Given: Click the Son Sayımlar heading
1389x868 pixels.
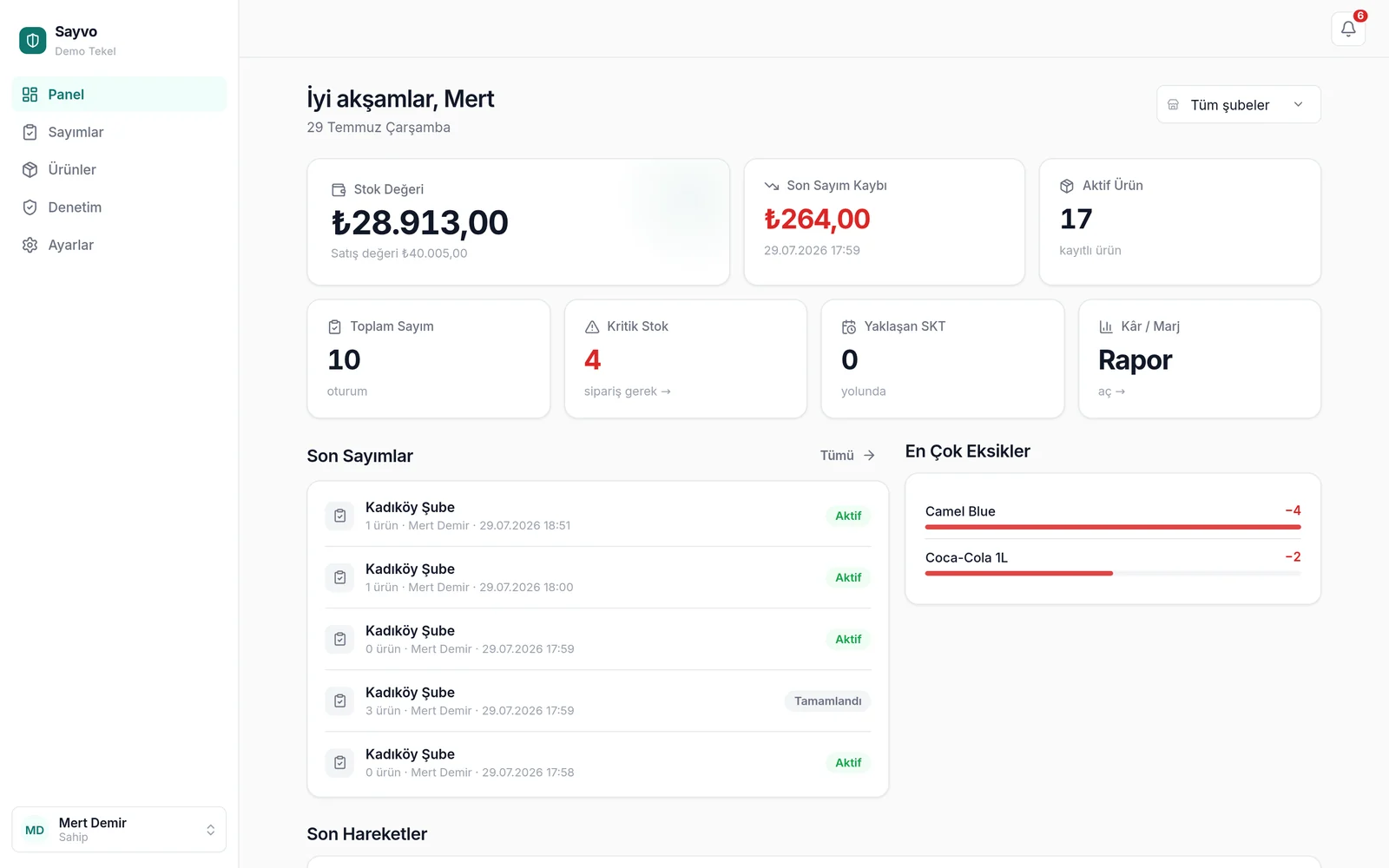Looking at the screenshot, I should coord(359,456).
